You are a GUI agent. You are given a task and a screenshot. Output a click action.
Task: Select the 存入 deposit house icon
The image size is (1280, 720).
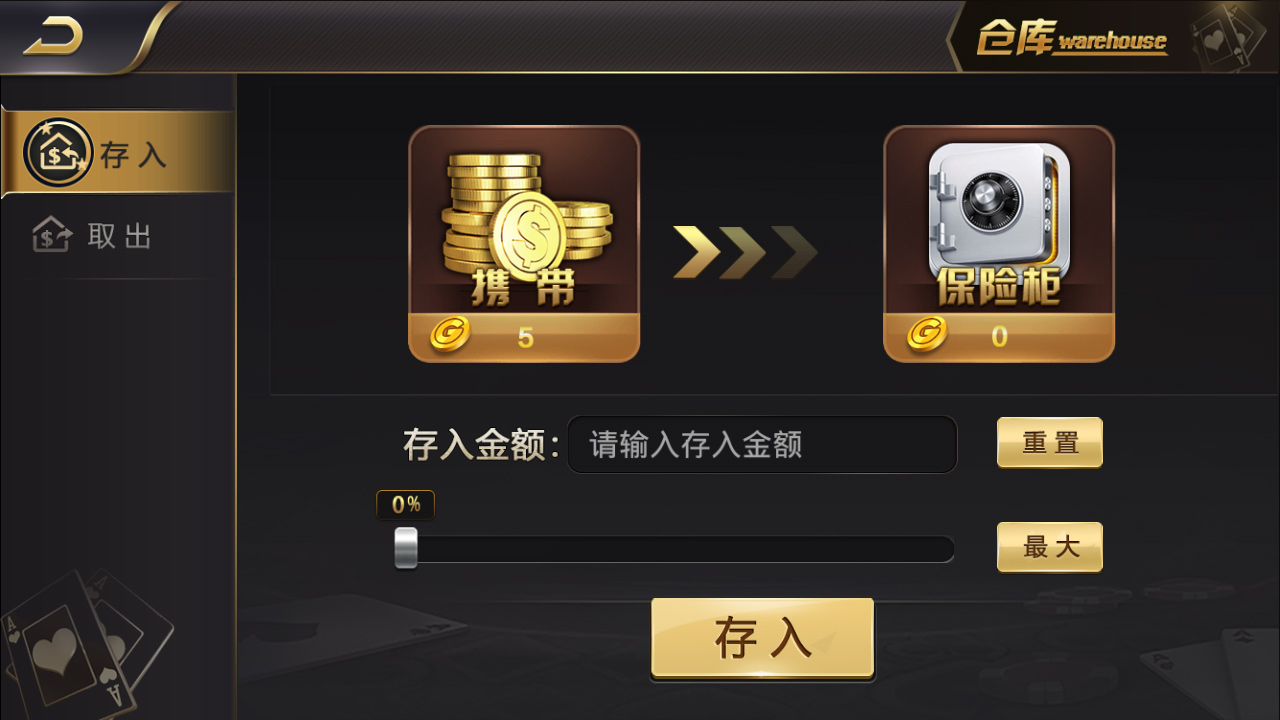(x=57, y=153)
